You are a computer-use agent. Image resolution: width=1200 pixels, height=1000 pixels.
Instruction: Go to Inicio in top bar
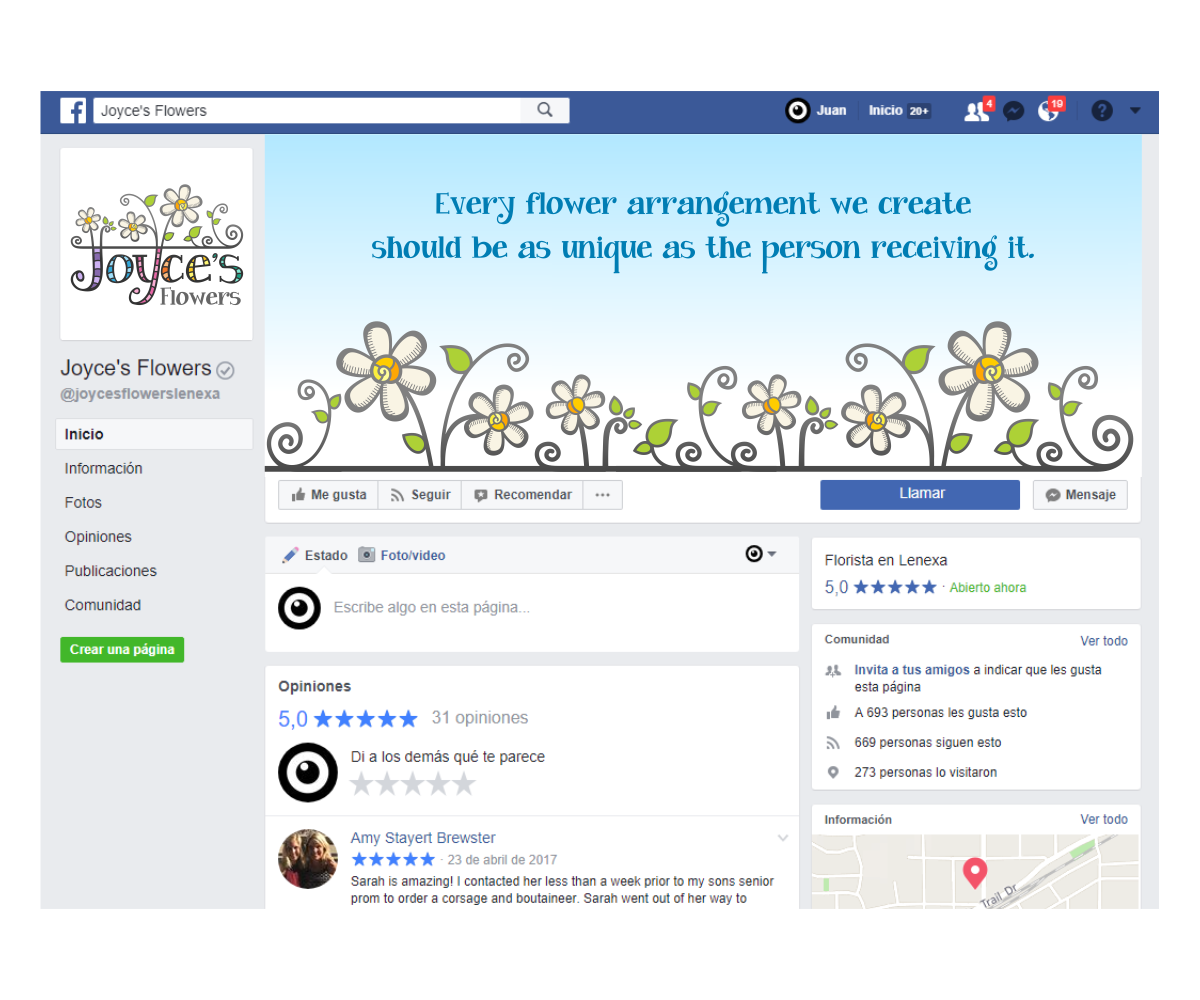pyautogui.click(x=885, y=111)
